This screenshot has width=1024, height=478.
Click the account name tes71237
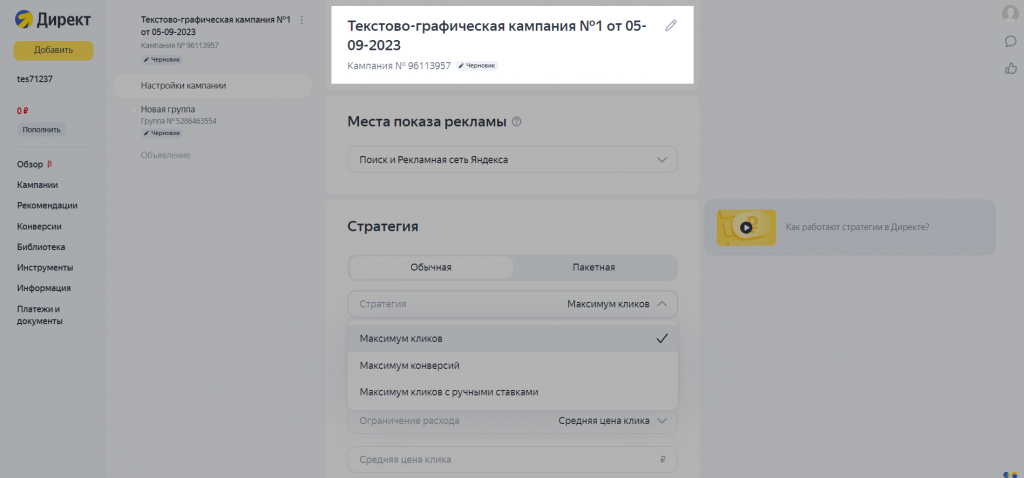pos(35,79)
